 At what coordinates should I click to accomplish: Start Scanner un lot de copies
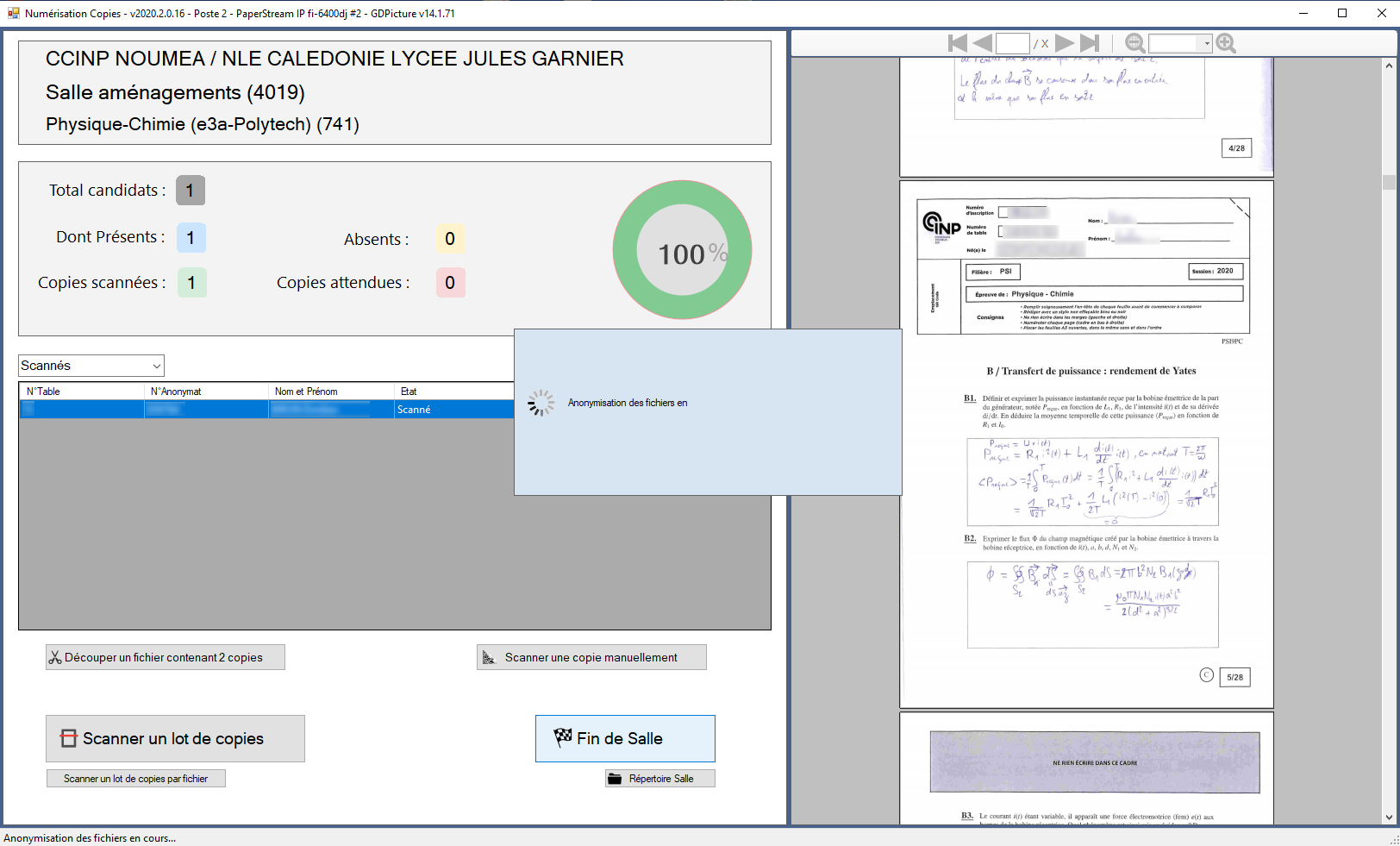(175, 738)
